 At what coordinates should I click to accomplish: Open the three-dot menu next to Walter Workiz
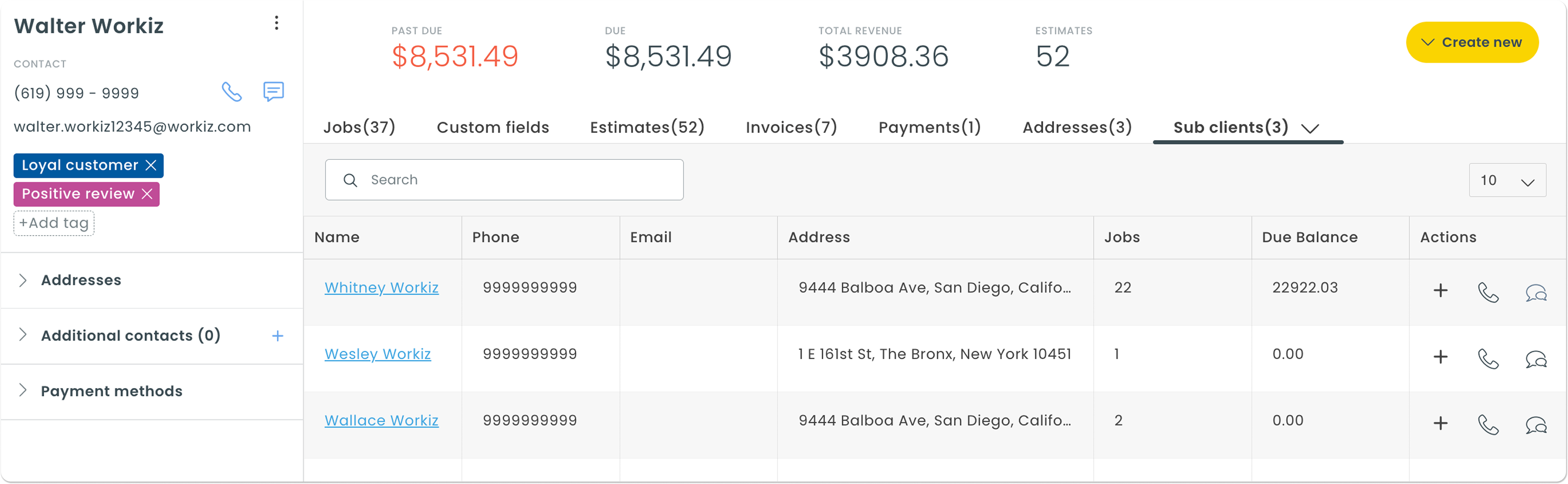tap(276, 23)
